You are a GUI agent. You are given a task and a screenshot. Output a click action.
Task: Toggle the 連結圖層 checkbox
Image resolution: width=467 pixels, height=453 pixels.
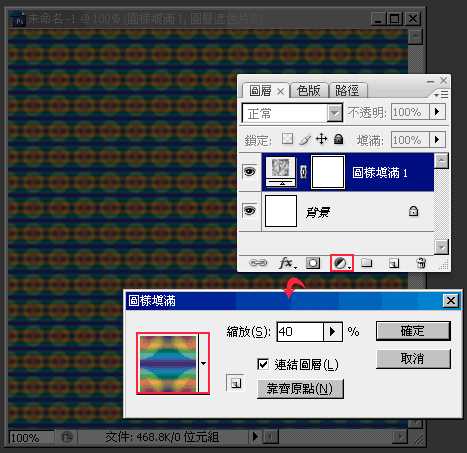263,364
